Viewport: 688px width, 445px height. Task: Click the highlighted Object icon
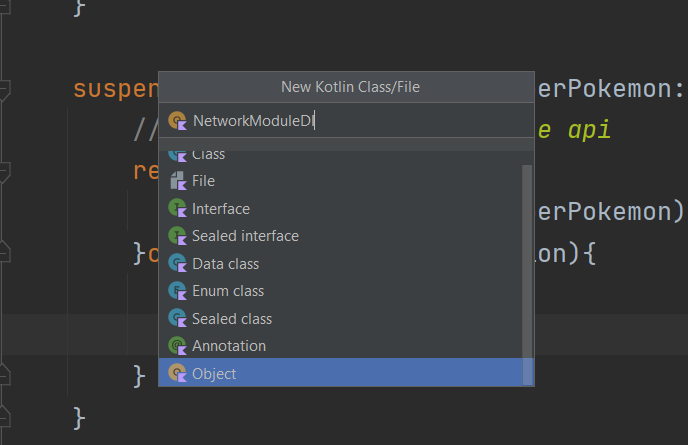click(x=178, y=374)
